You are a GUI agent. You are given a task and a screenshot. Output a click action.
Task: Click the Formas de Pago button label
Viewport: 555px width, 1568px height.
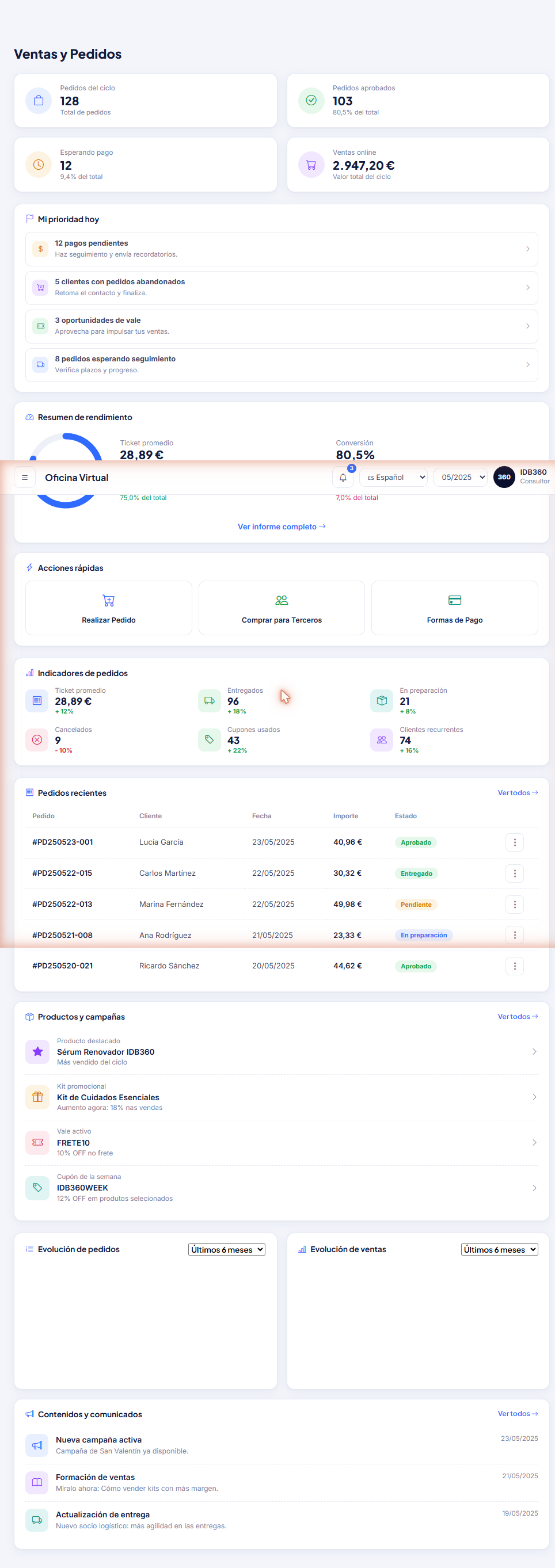[x=454, y=620]
